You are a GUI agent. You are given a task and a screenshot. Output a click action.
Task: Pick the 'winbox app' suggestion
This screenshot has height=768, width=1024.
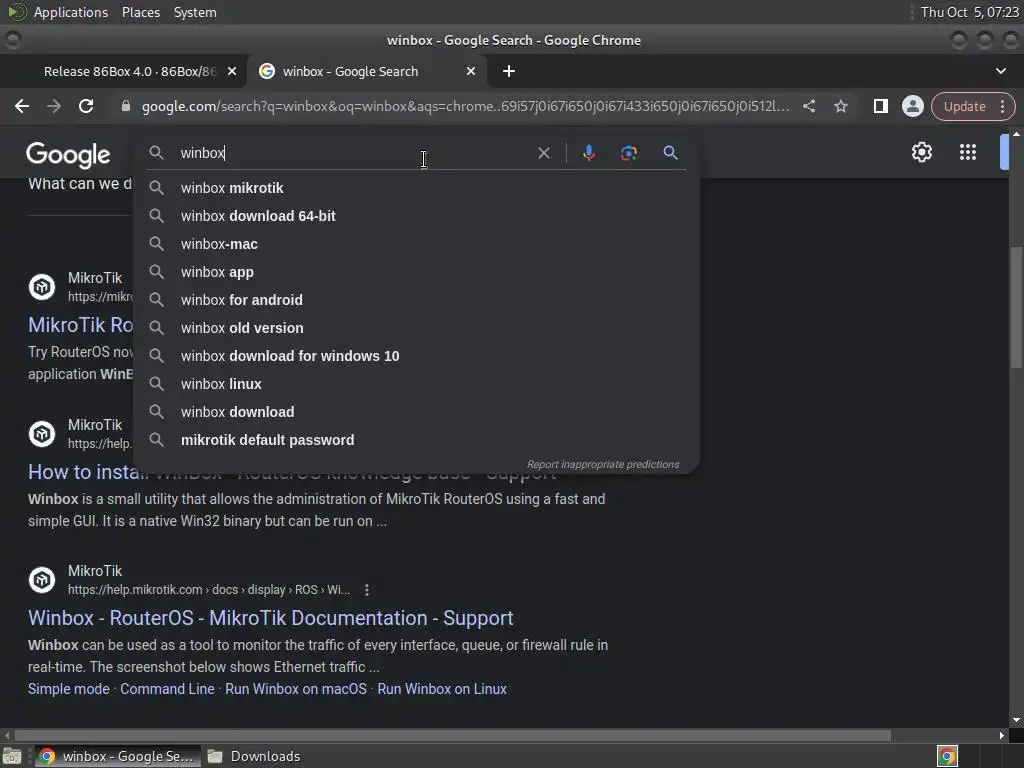(416, 272)
